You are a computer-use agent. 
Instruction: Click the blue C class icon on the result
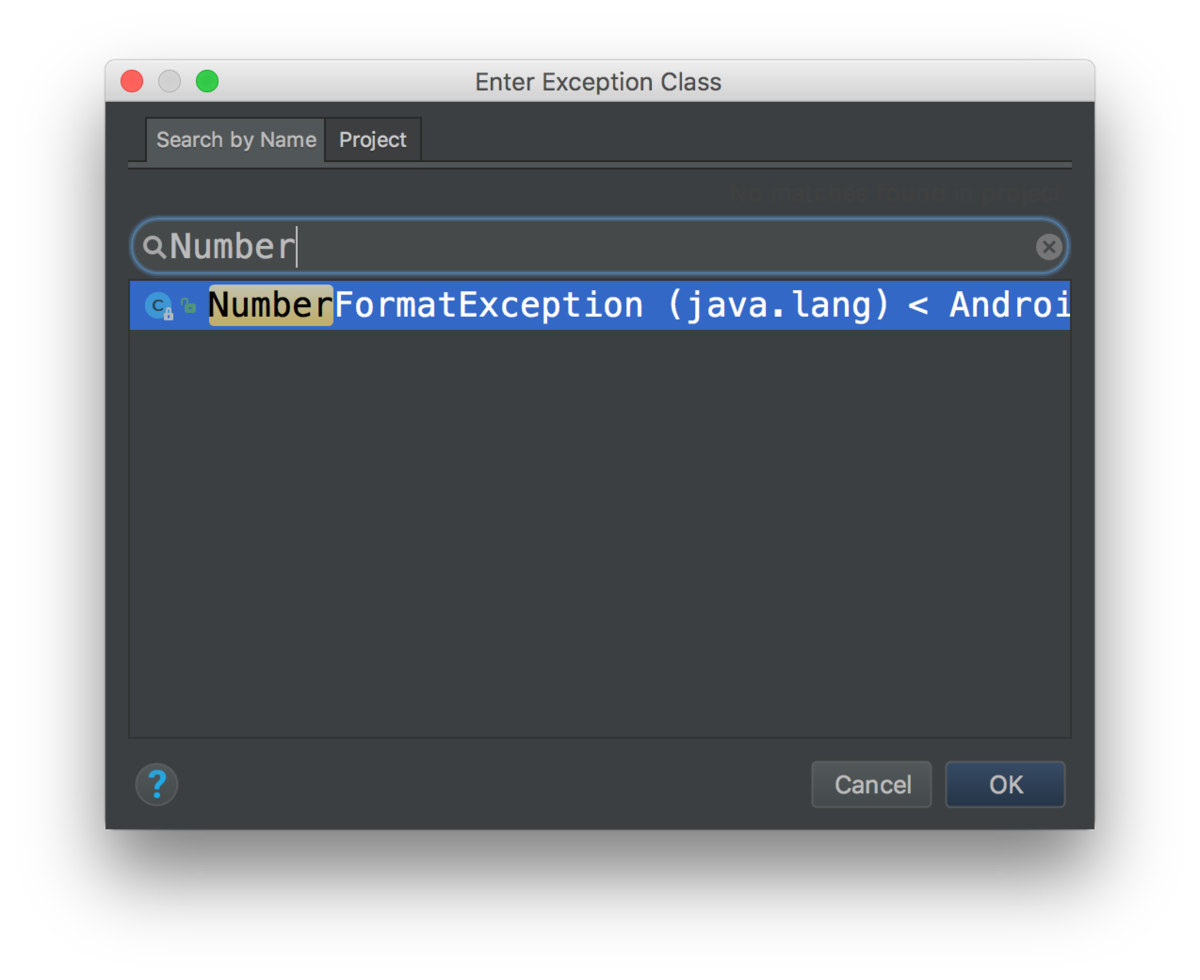click(158, 303)
